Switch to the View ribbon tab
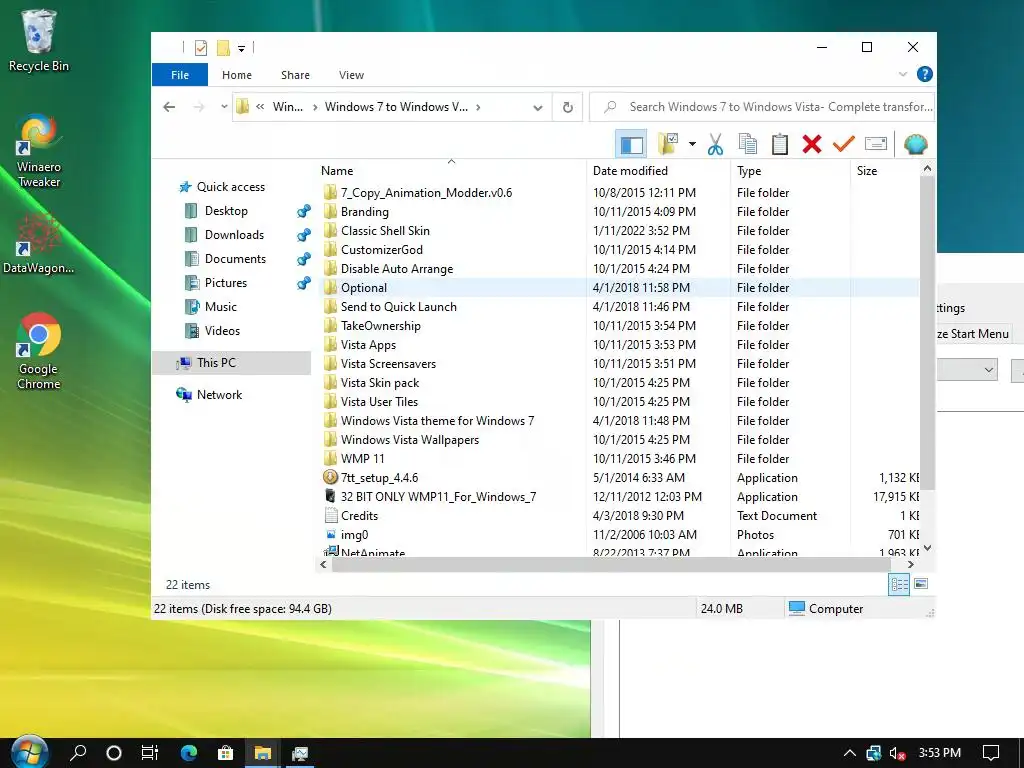Image resolution: width=1024 pixels, height=768 pixels. [x=351, y=75]
